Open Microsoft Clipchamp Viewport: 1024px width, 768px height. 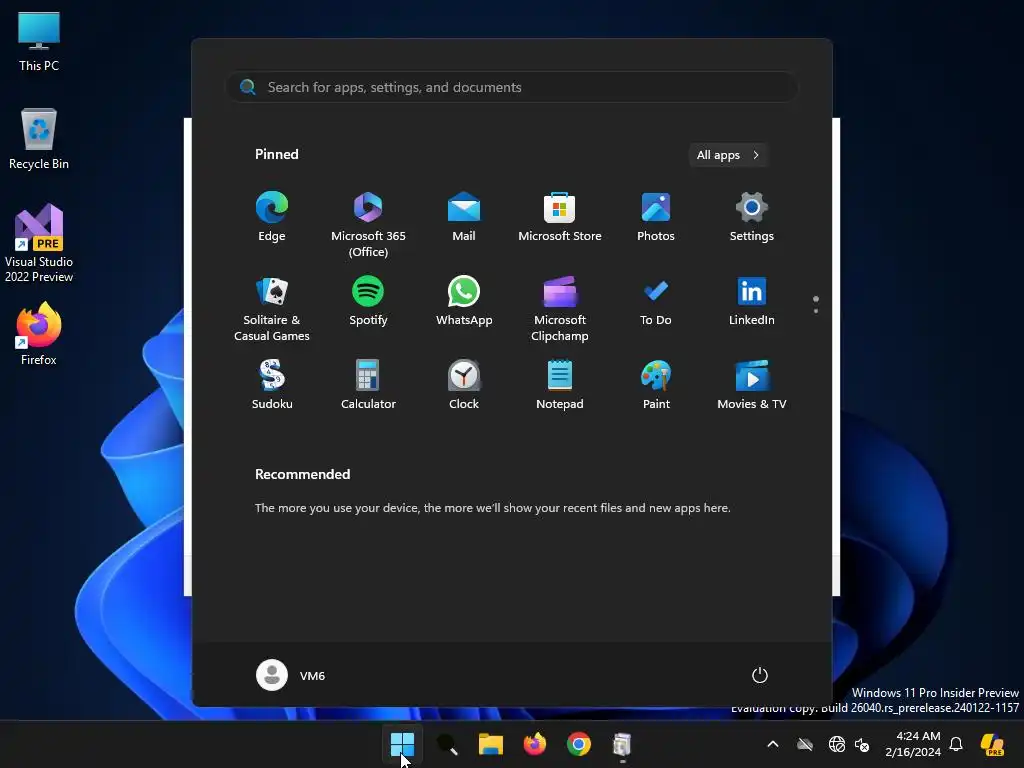[560, 309]
